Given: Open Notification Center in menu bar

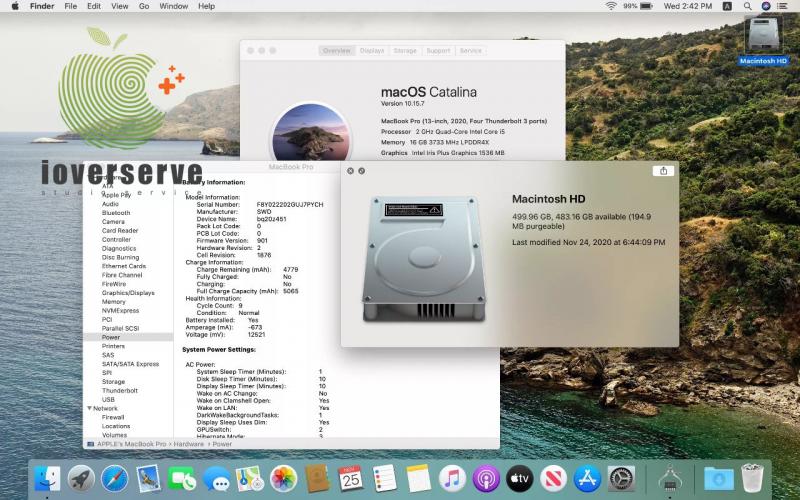Looking at the screenshot, I should click(x=782, y=6).
